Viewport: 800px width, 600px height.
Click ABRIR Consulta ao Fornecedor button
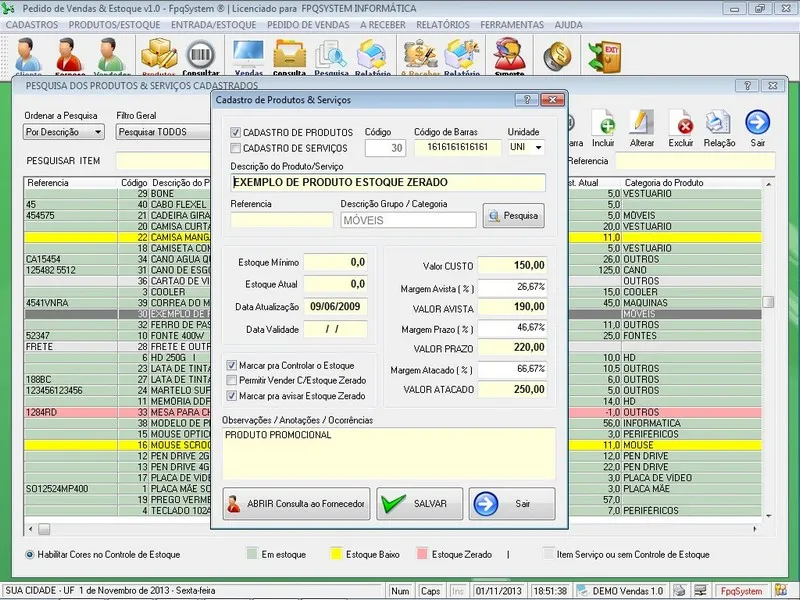296,504
